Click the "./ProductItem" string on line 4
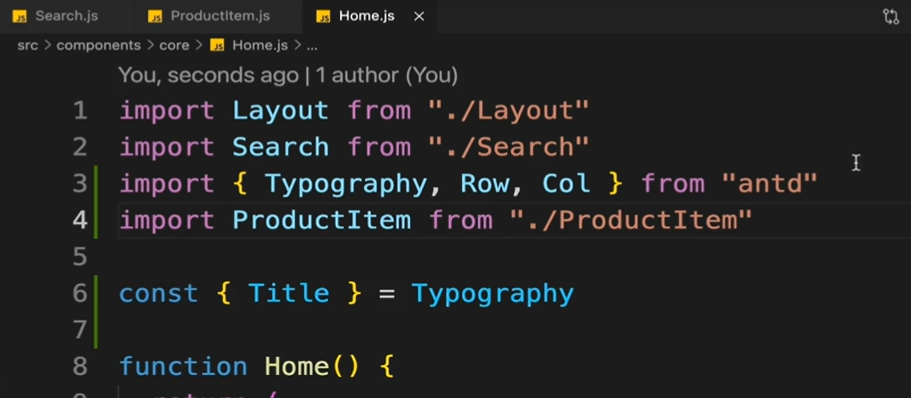This screenshot has height=398, width=911. point(630,220)
